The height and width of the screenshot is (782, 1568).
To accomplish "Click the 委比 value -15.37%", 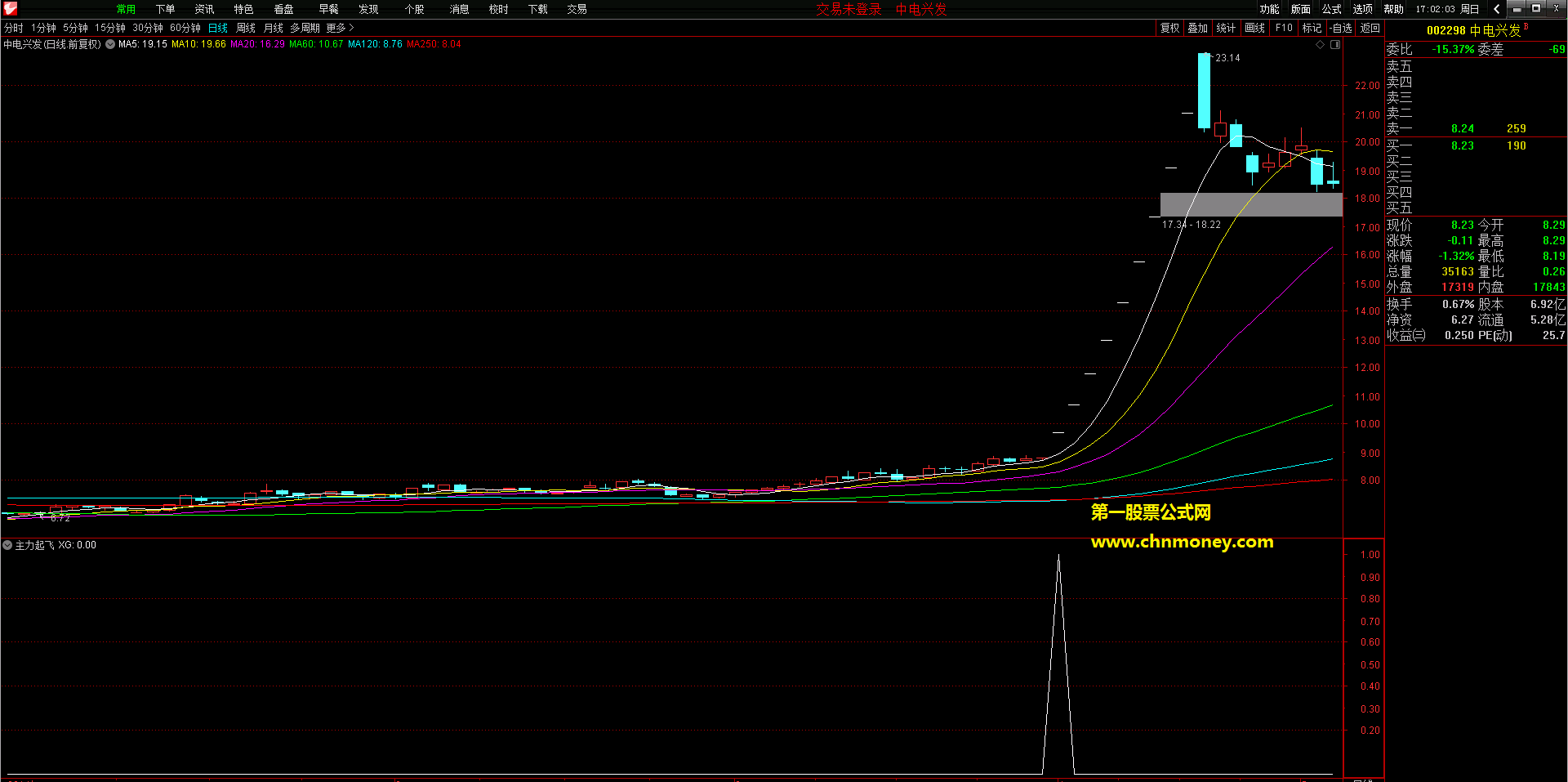I will click(x=1453, y=49).
